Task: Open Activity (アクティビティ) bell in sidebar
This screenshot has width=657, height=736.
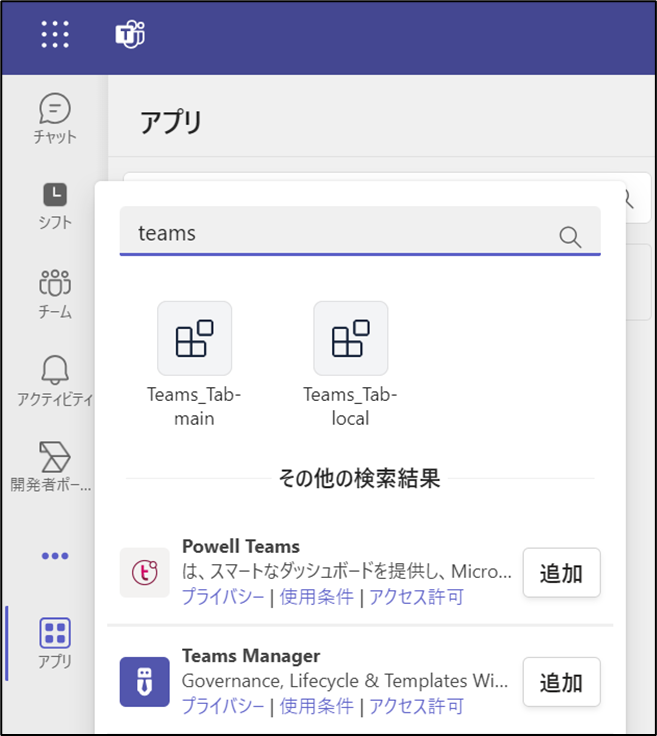Action: 55,380
